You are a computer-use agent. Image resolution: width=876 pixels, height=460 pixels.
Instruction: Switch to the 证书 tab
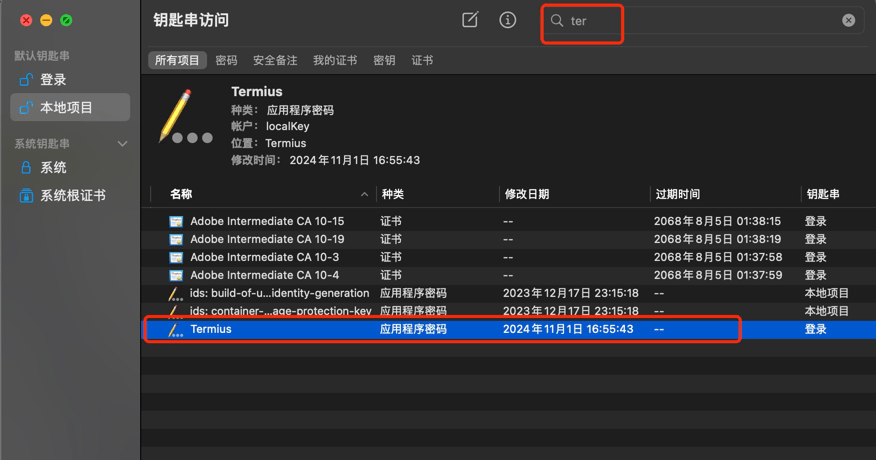[x=422, y=60]
